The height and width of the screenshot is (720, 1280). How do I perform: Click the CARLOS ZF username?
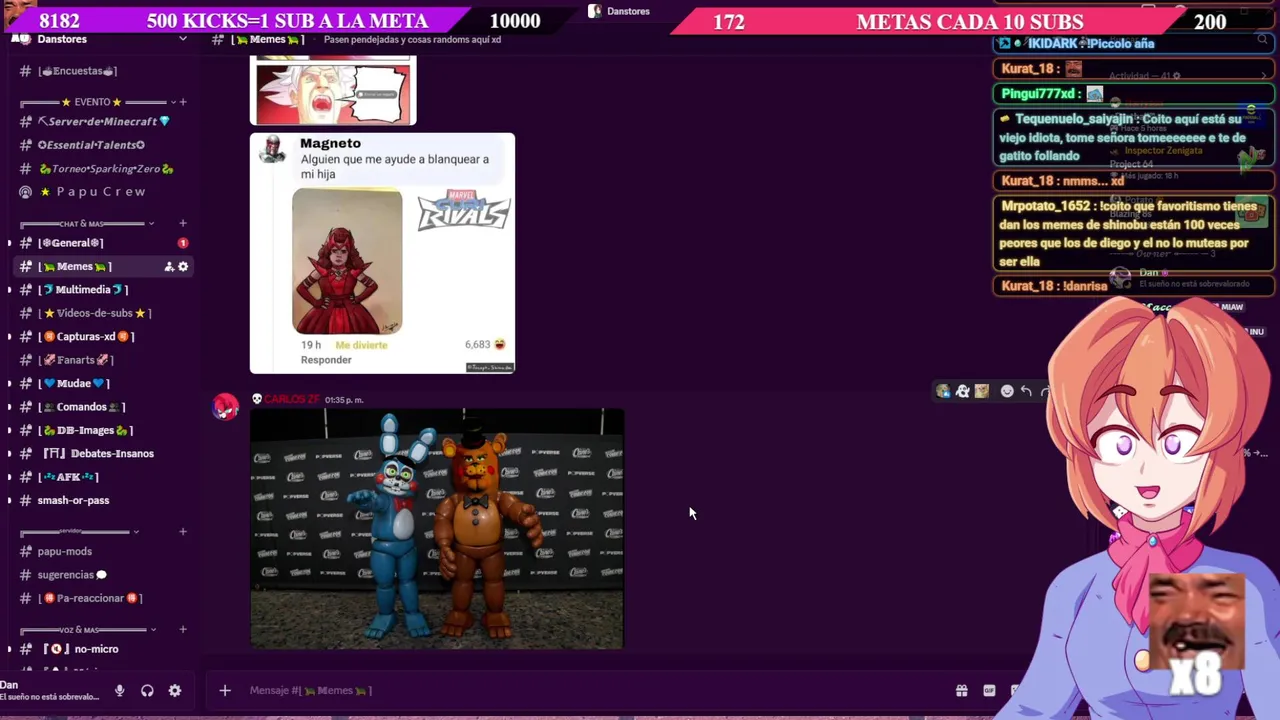[x=292, y=399]
